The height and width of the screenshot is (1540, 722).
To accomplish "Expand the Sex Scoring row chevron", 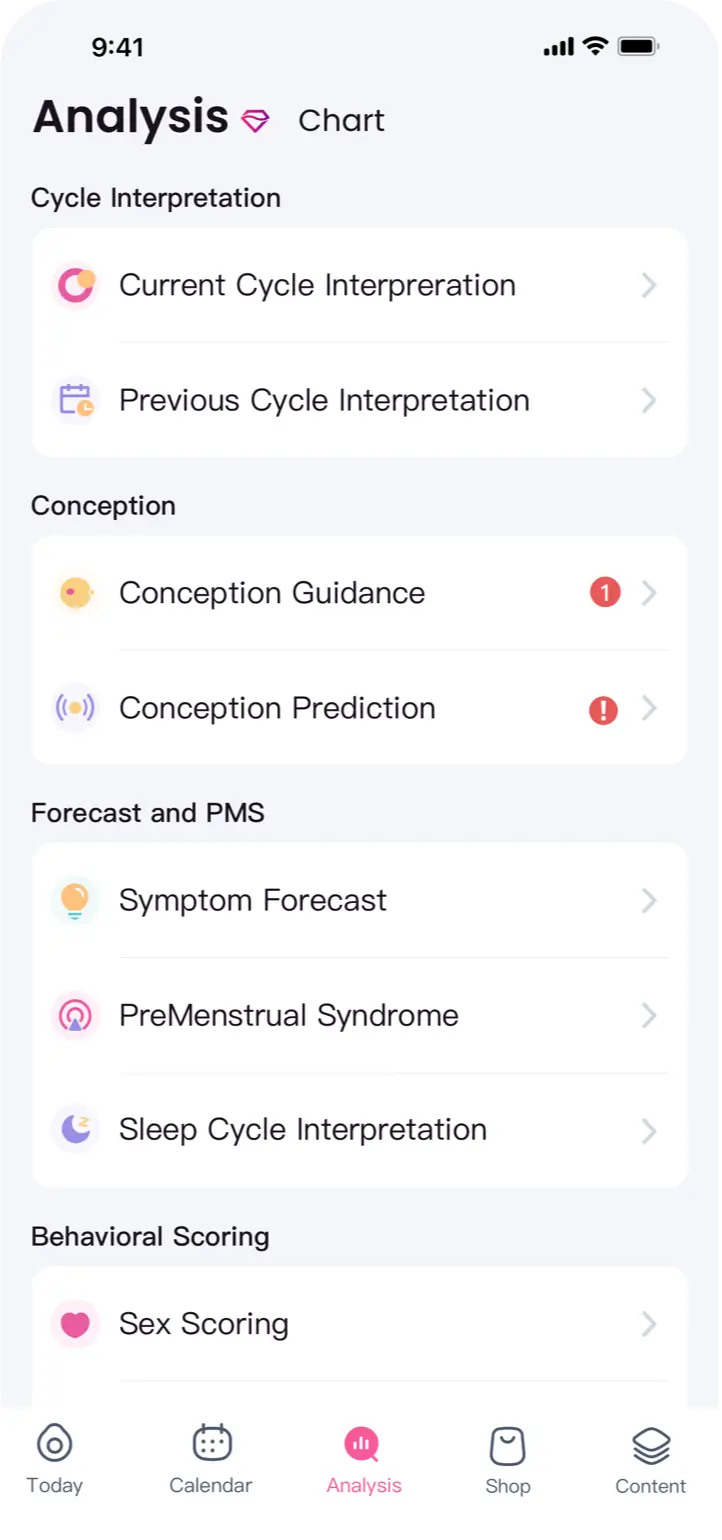I will click(649, 1324).
